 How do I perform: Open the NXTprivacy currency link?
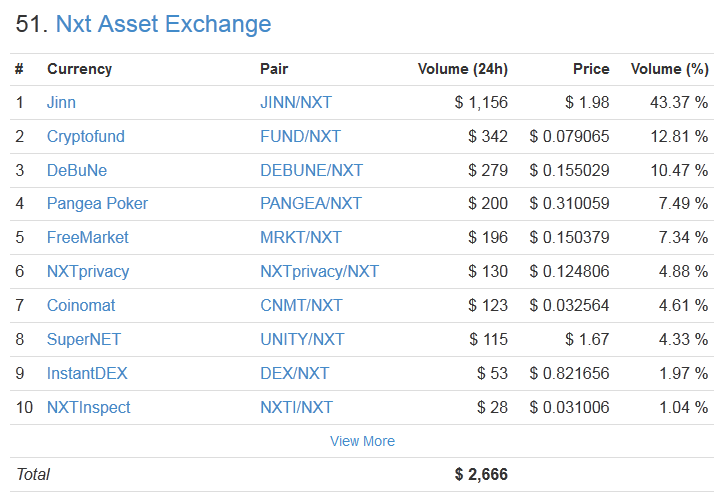(88, 272)
